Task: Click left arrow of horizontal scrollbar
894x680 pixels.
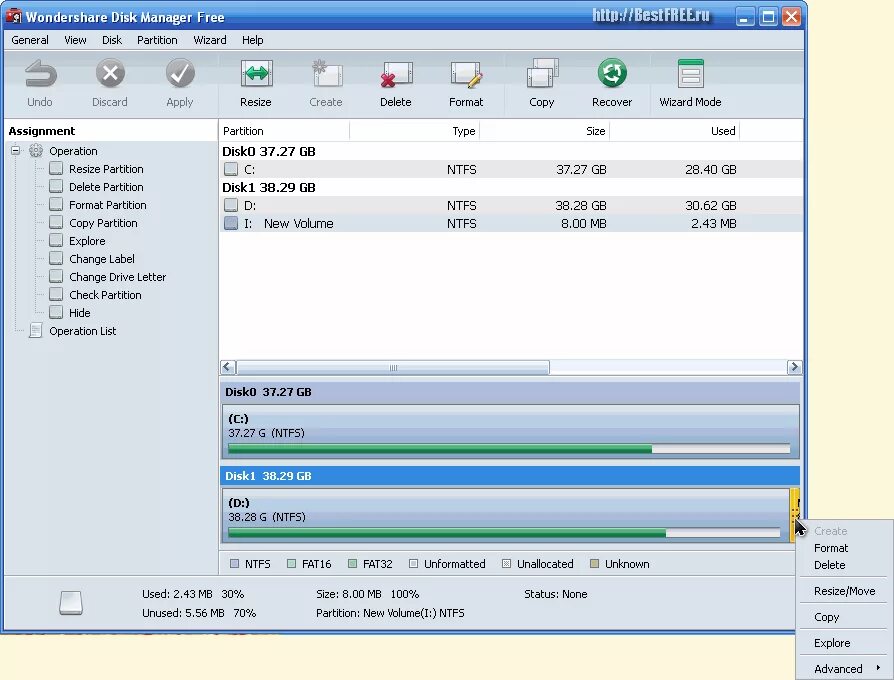Action: pos(228,367)
